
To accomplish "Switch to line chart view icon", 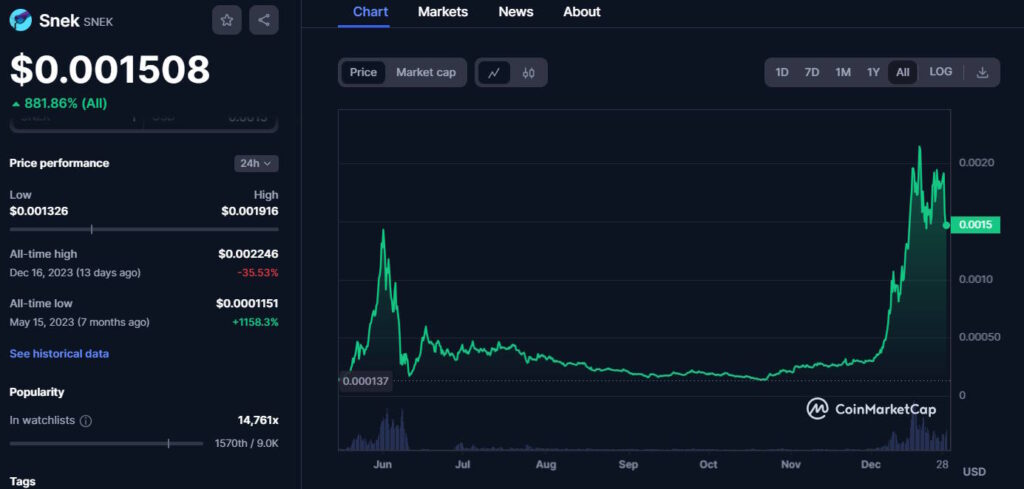I will (494, 72).
